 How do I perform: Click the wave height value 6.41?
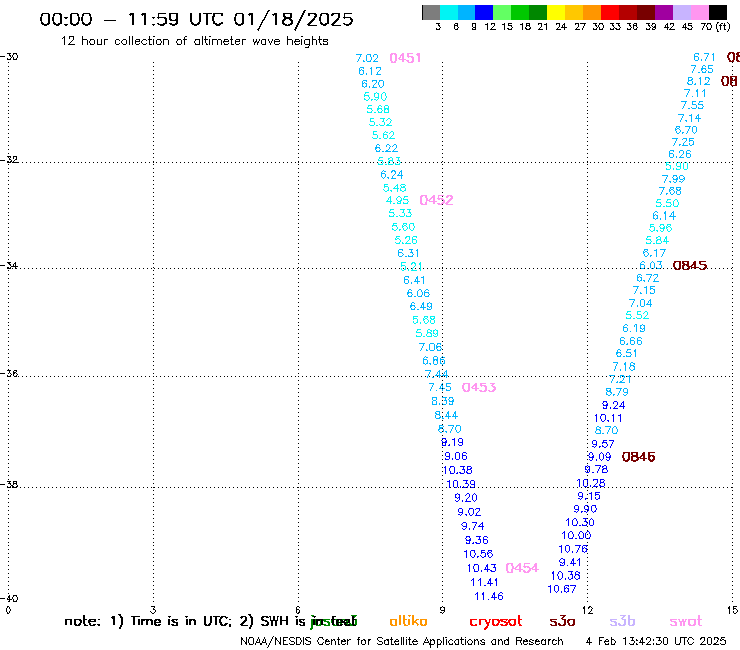[414, 280]
